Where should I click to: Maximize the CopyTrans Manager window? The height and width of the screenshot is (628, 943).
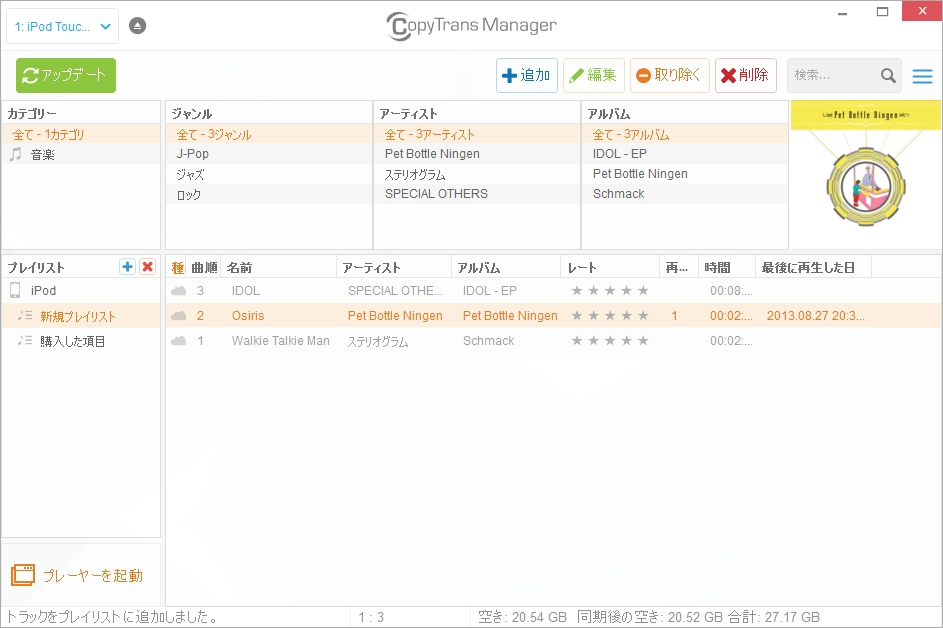882,11
